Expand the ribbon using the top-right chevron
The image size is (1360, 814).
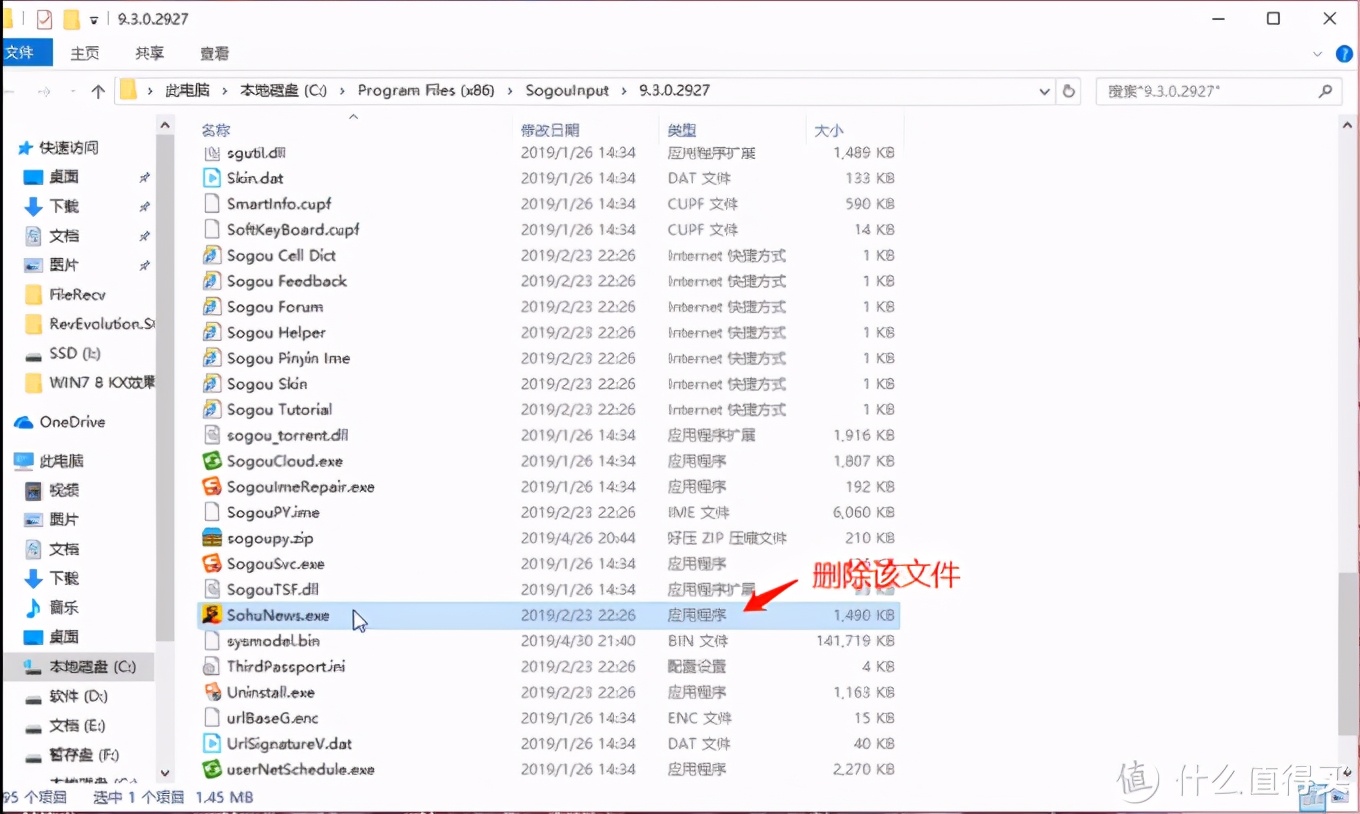click(1317, 53)
